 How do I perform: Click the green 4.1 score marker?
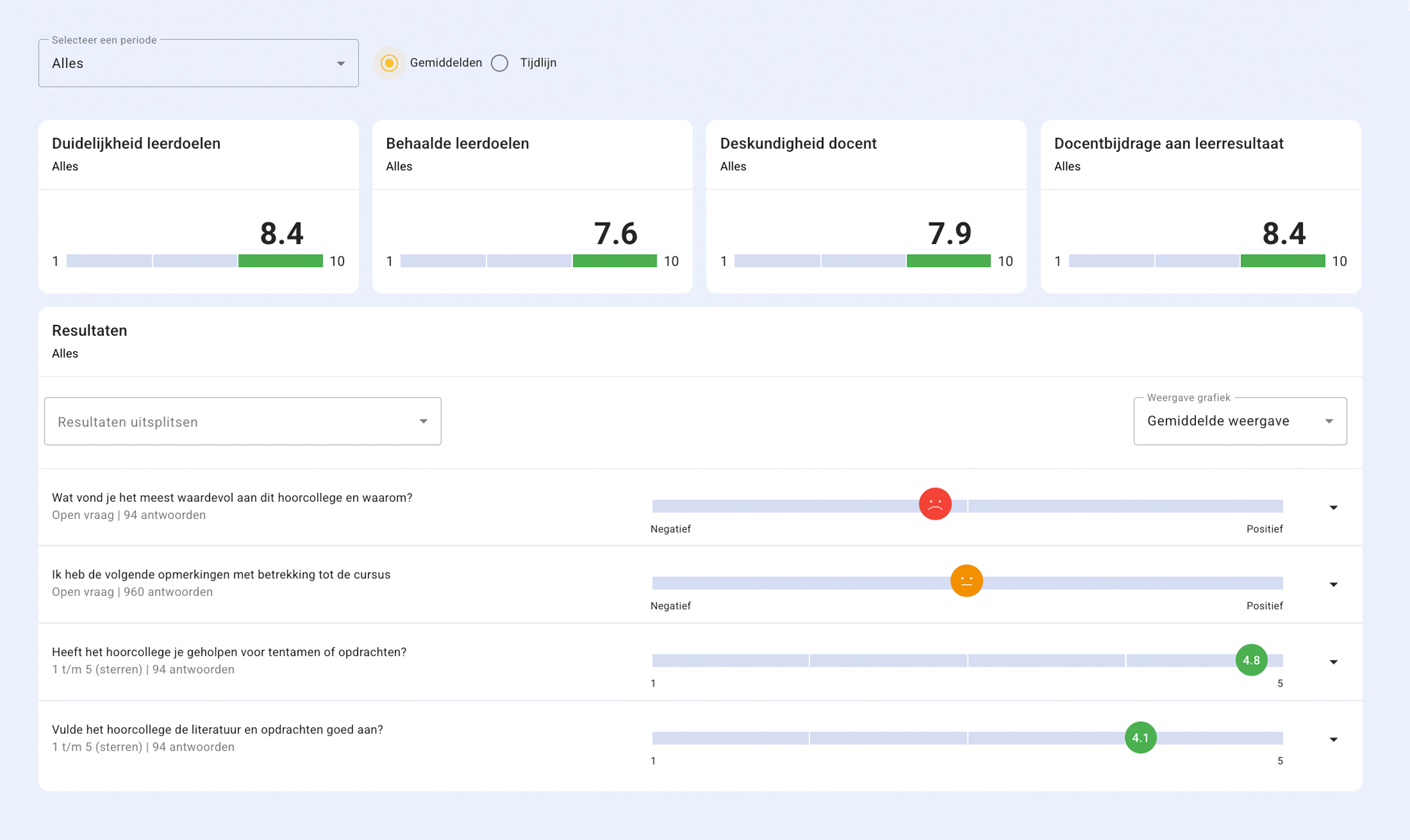[1140, 738]
